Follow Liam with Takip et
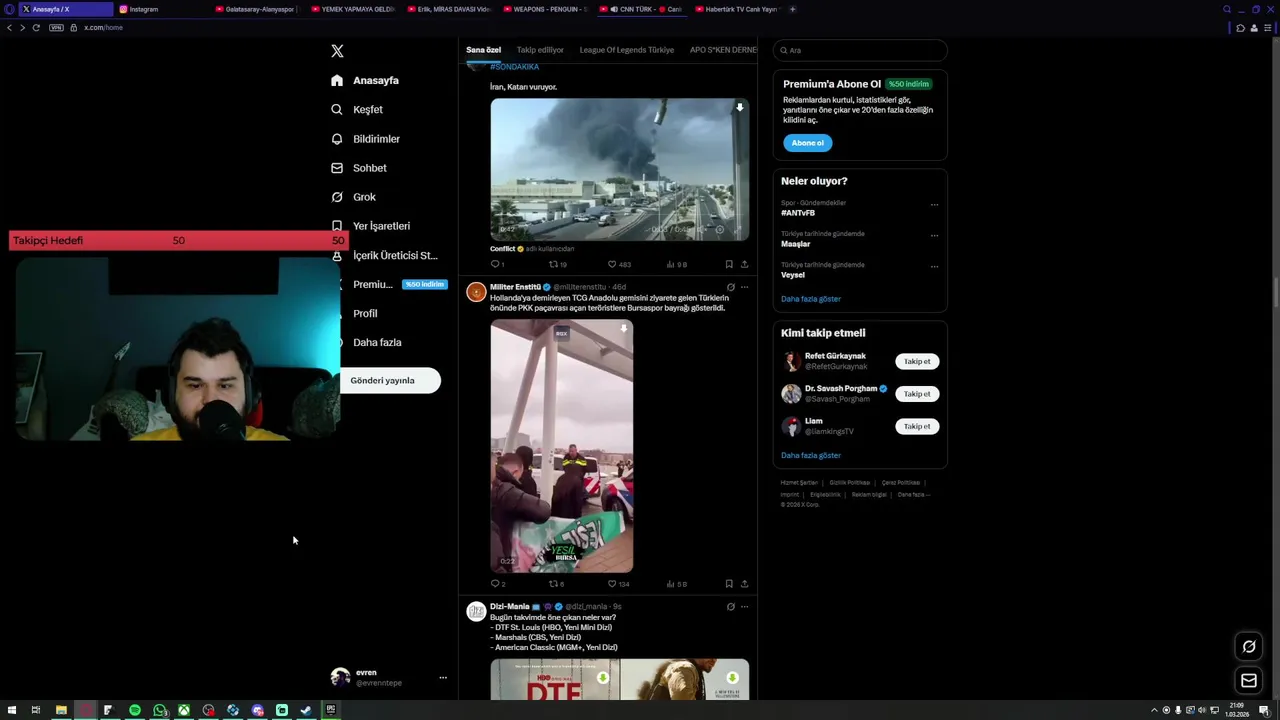The image size is (1280, 720). [x=917, y=426]
